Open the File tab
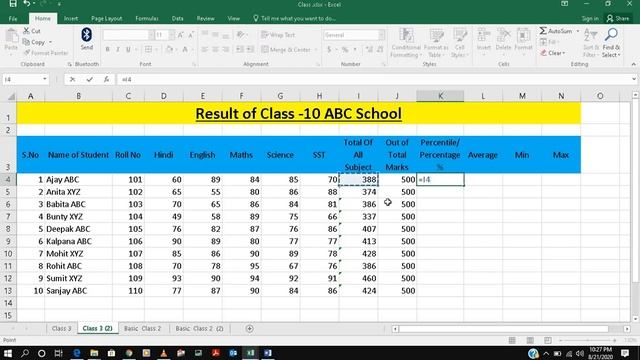Screen dimensions: 640x360 [x=13, y=18]
